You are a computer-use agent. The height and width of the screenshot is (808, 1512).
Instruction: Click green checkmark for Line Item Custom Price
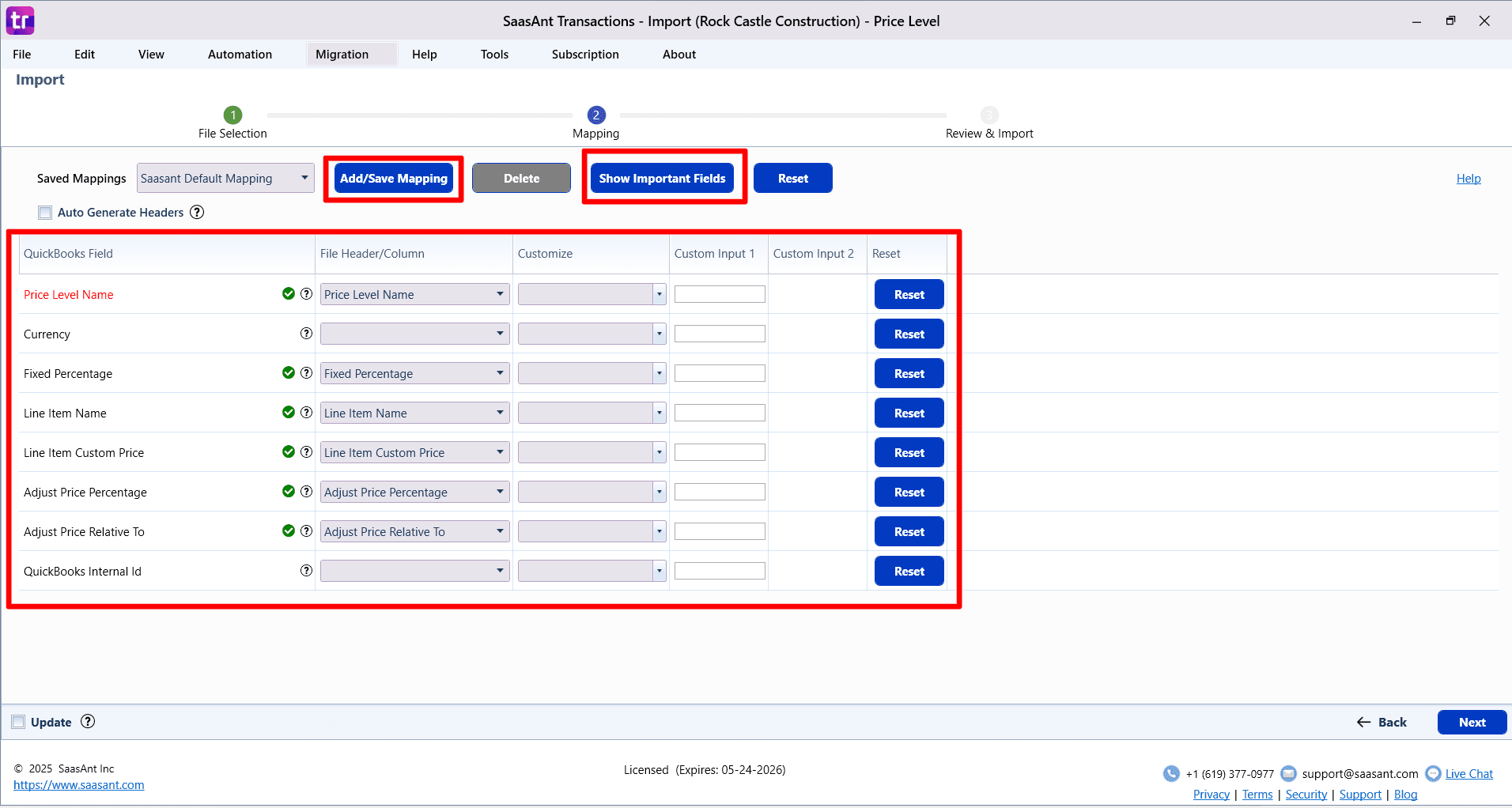point(289,452)
